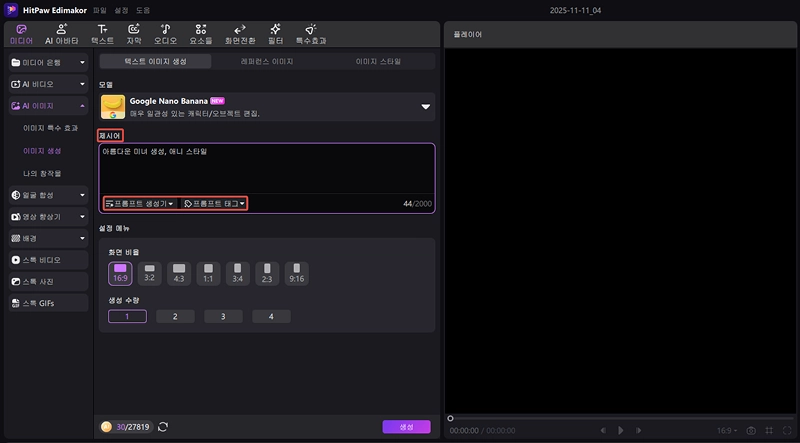Set generation quantity to 4

(x=271, y=316)
